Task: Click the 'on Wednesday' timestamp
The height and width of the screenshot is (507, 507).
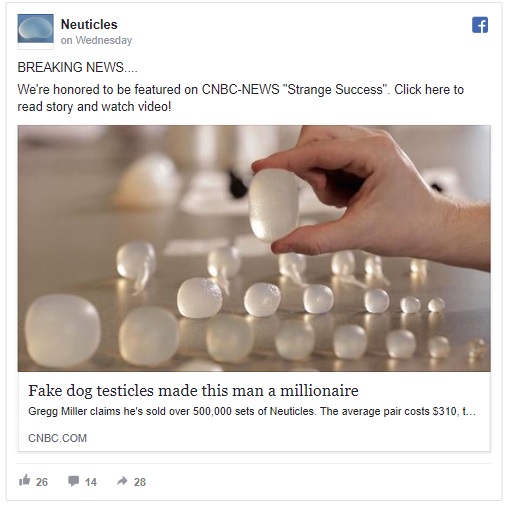Action: pyautogui.click(x=96, y=40)
